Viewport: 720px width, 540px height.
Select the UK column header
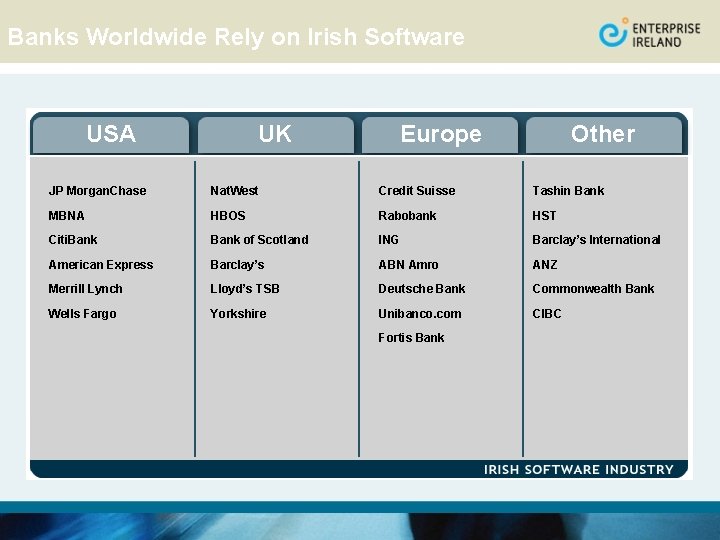pos(276,135)
